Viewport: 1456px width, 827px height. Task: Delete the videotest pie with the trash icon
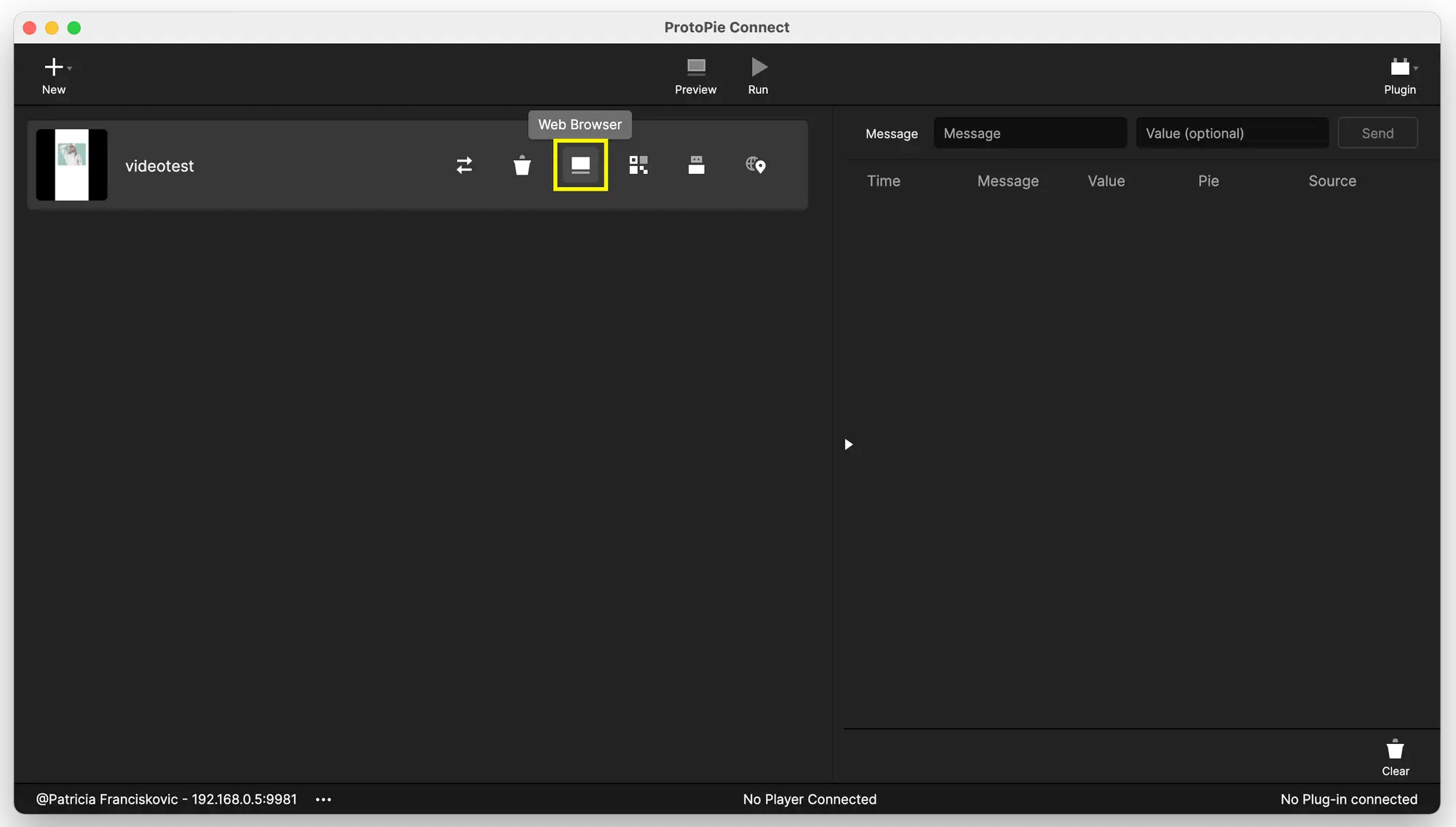coord(522,165)
